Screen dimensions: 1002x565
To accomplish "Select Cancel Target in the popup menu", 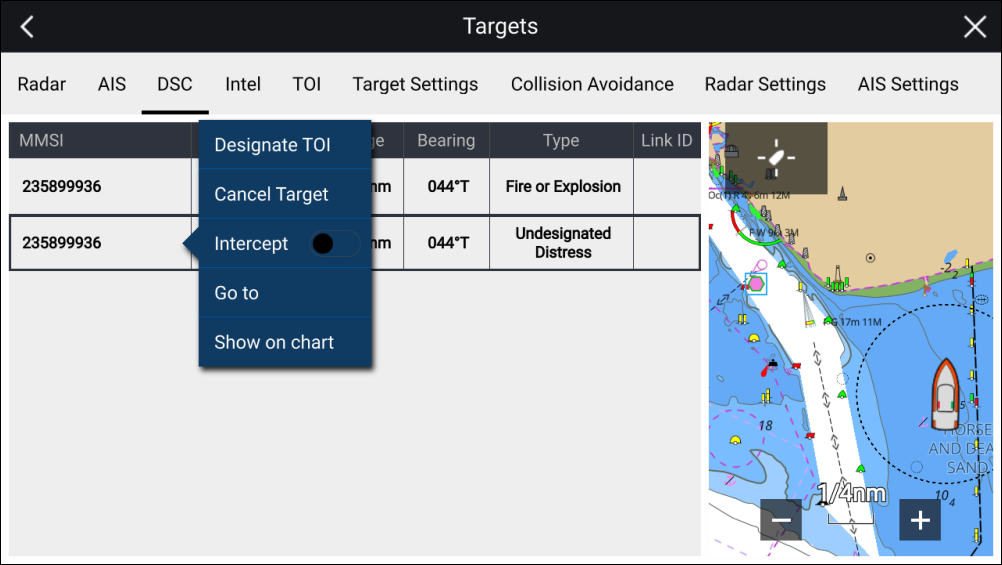I will 271,194.
